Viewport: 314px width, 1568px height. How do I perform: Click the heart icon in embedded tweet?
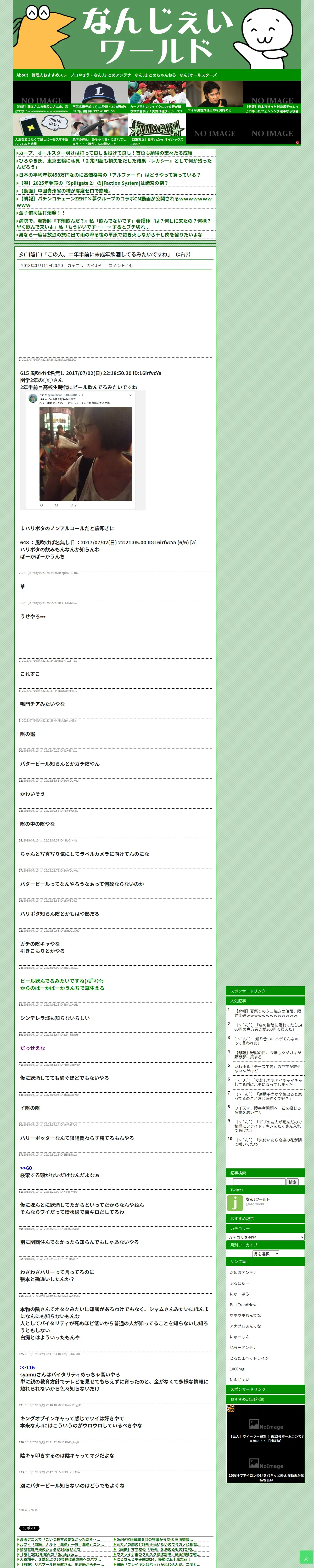pos(71,505)
